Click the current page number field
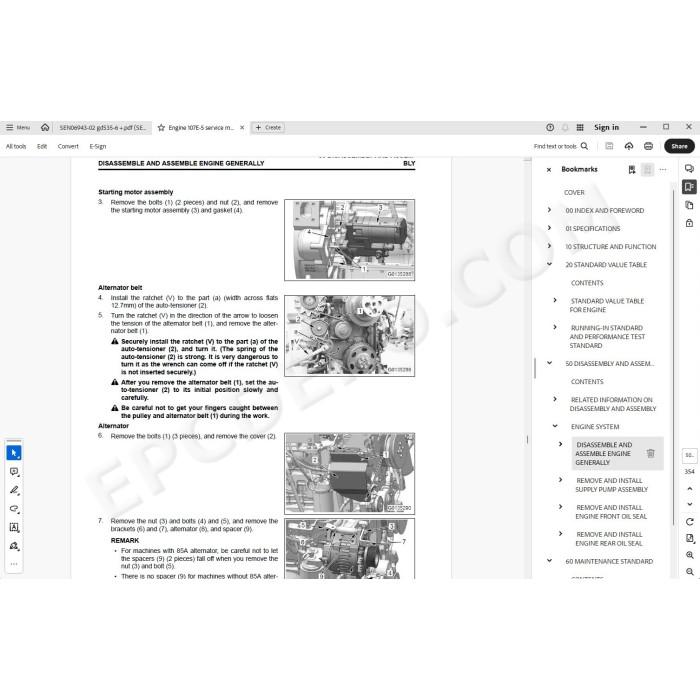 click(x=689, y=455)
